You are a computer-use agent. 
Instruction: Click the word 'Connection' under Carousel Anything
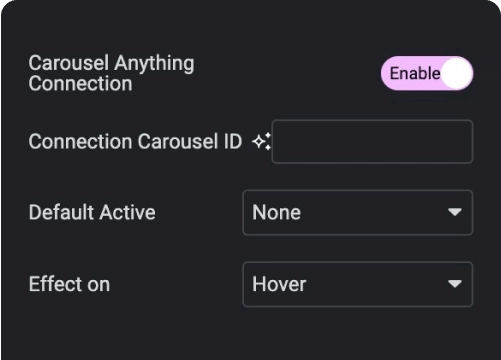(80, 83)
